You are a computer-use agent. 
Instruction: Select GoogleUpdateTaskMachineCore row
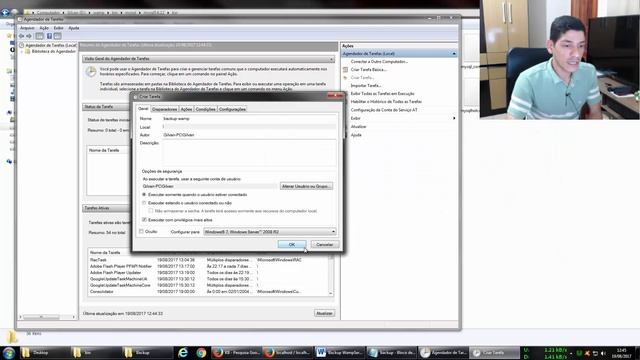(x=208, y=285)
